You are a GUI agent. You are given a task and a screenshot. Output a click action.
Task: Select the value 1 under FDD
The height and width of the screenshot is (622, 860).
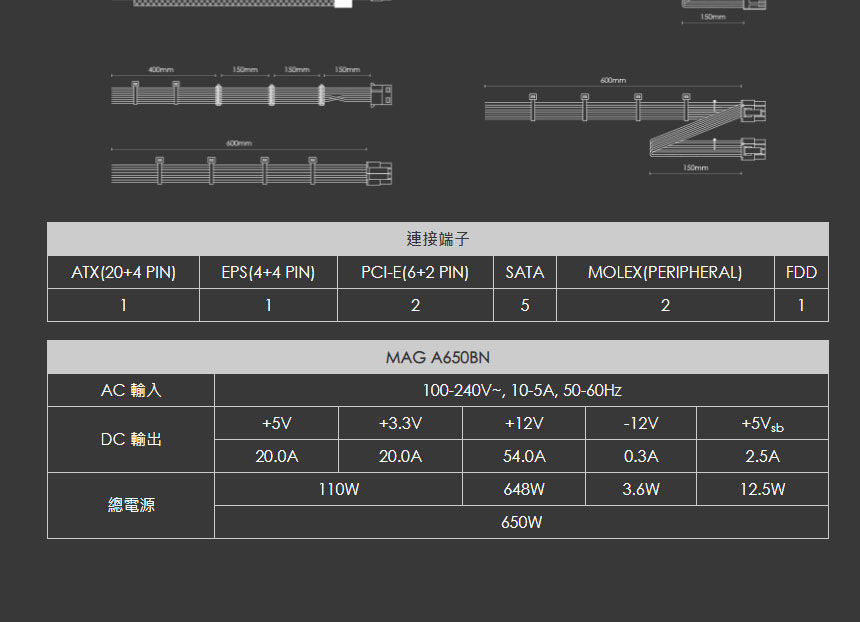click(801, 305)
